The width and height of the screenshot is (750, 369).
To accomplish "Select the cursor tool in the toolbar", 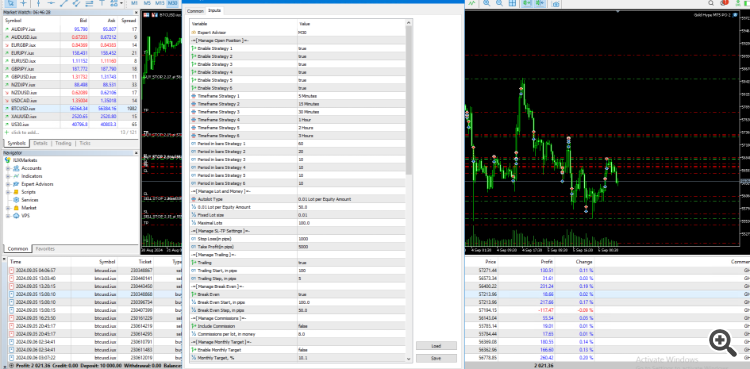I will (11, 3).
